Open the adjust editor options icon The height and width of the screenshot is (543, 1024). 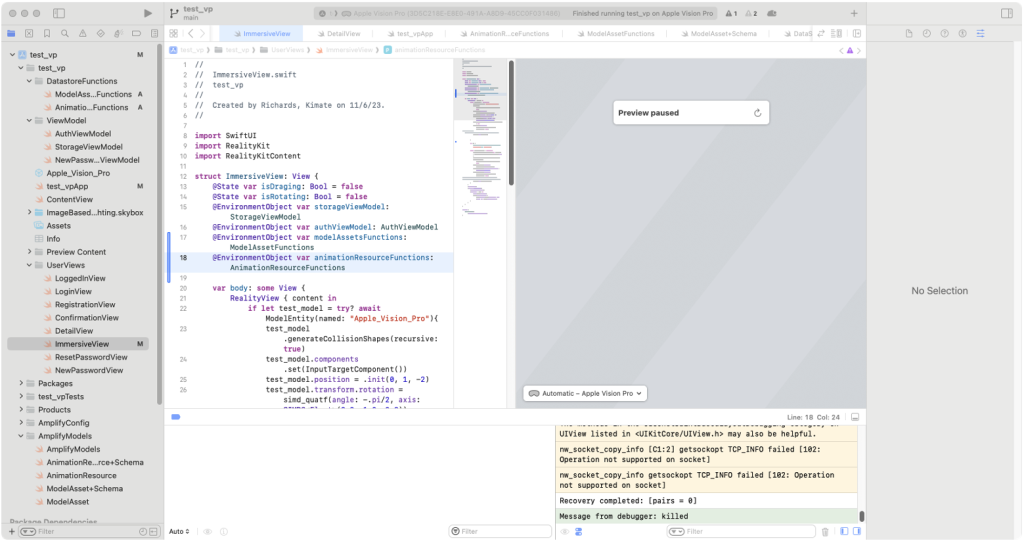837,33
